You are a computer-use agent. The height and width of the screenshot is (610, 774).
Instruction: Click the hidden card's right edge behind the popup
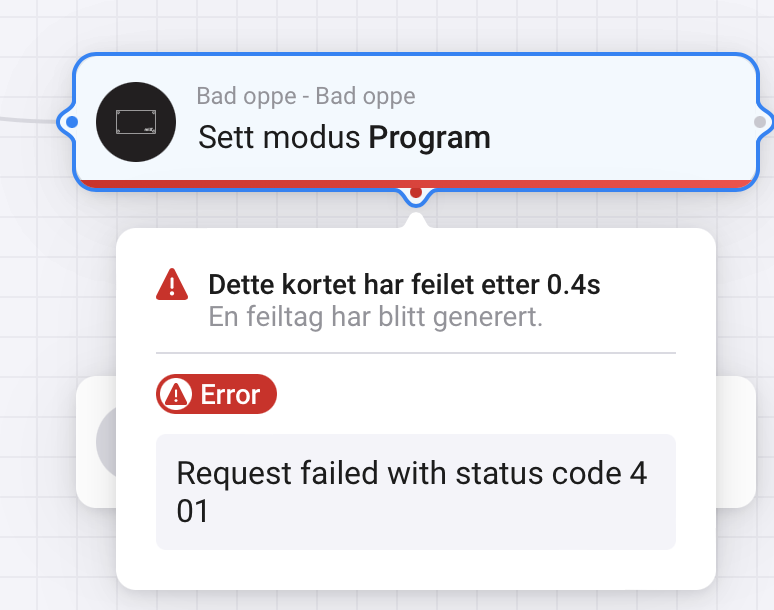(x=736, y=442)
